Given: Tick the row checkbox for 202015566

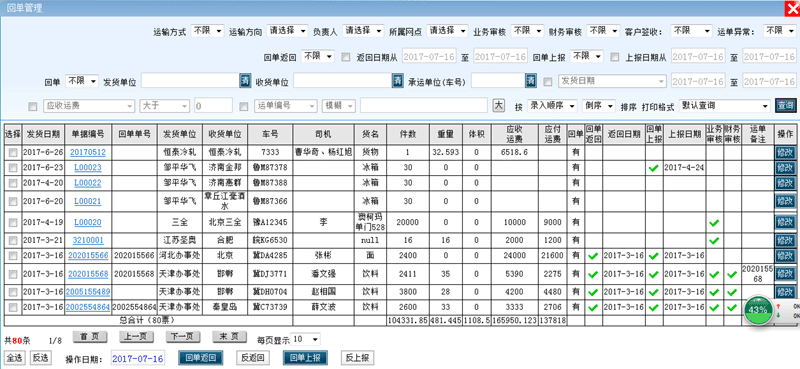Looking at the screenshot, I should (x=13, y=256).
